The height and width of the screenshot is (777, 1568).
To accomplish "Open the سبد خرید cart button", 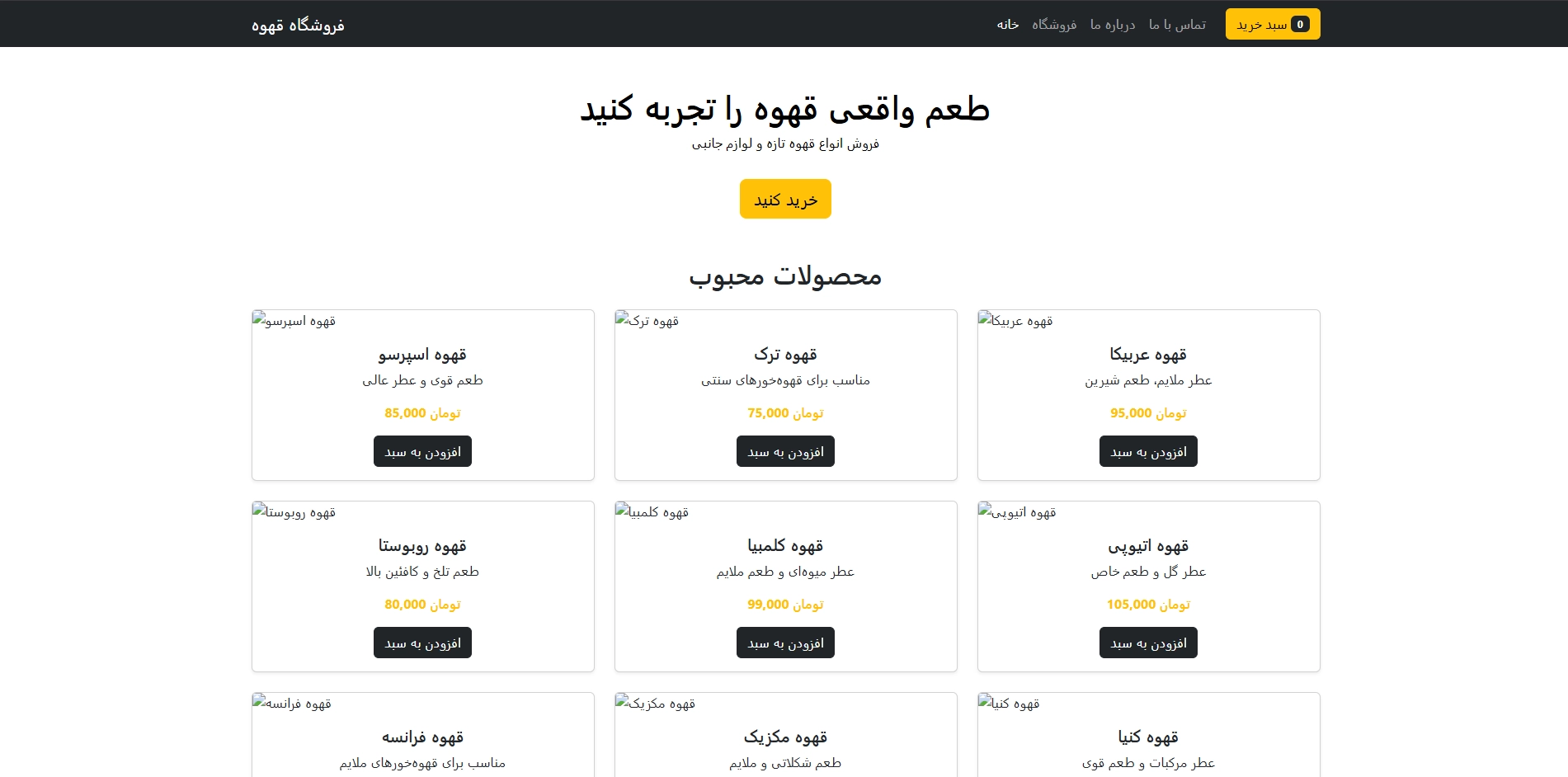I will coord(1273,24).
